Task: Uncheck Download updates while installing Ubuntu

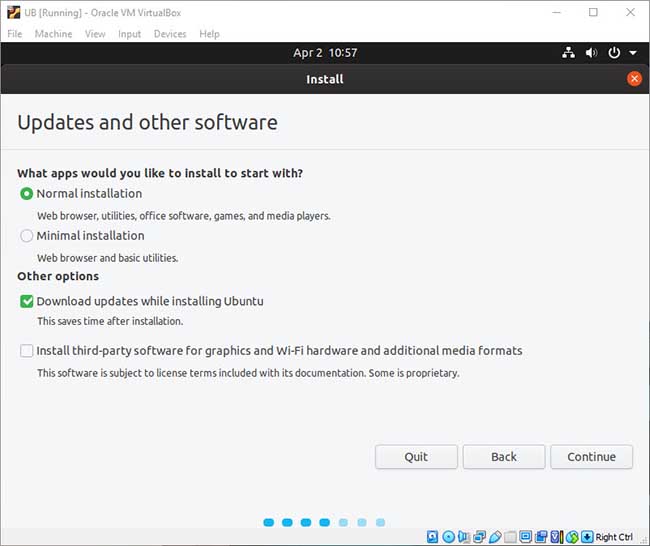Action: pyautogui.click(x=27, y=301)
